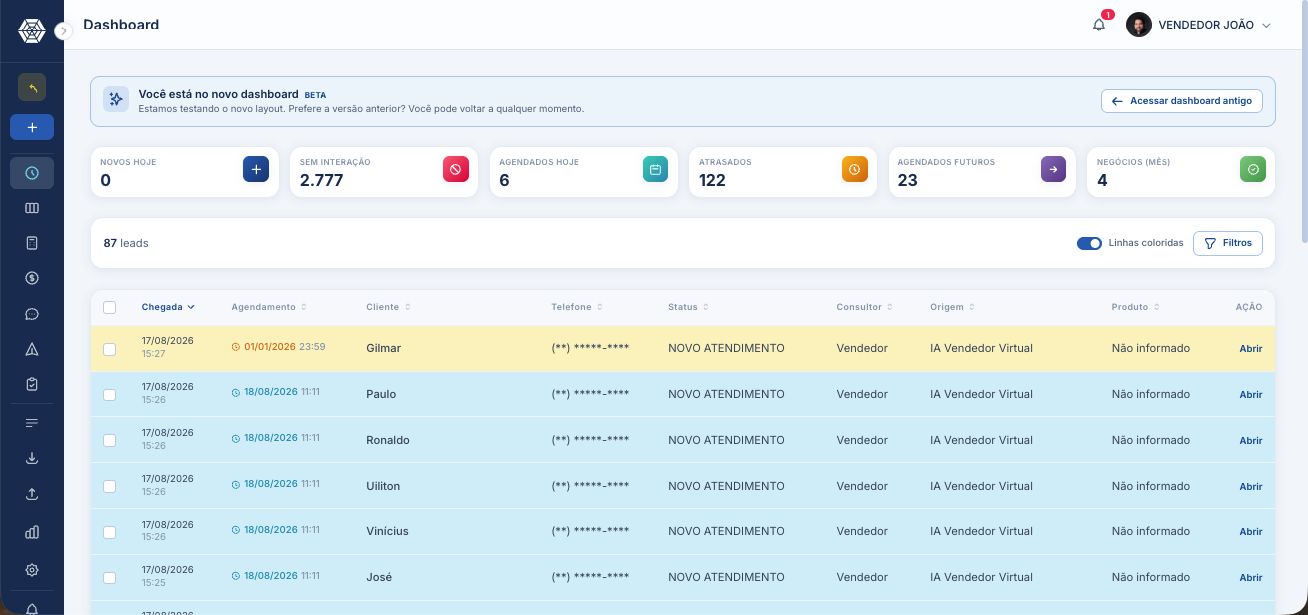
Task: Check the select-all checkbox in table header
Action: point(110,307)
